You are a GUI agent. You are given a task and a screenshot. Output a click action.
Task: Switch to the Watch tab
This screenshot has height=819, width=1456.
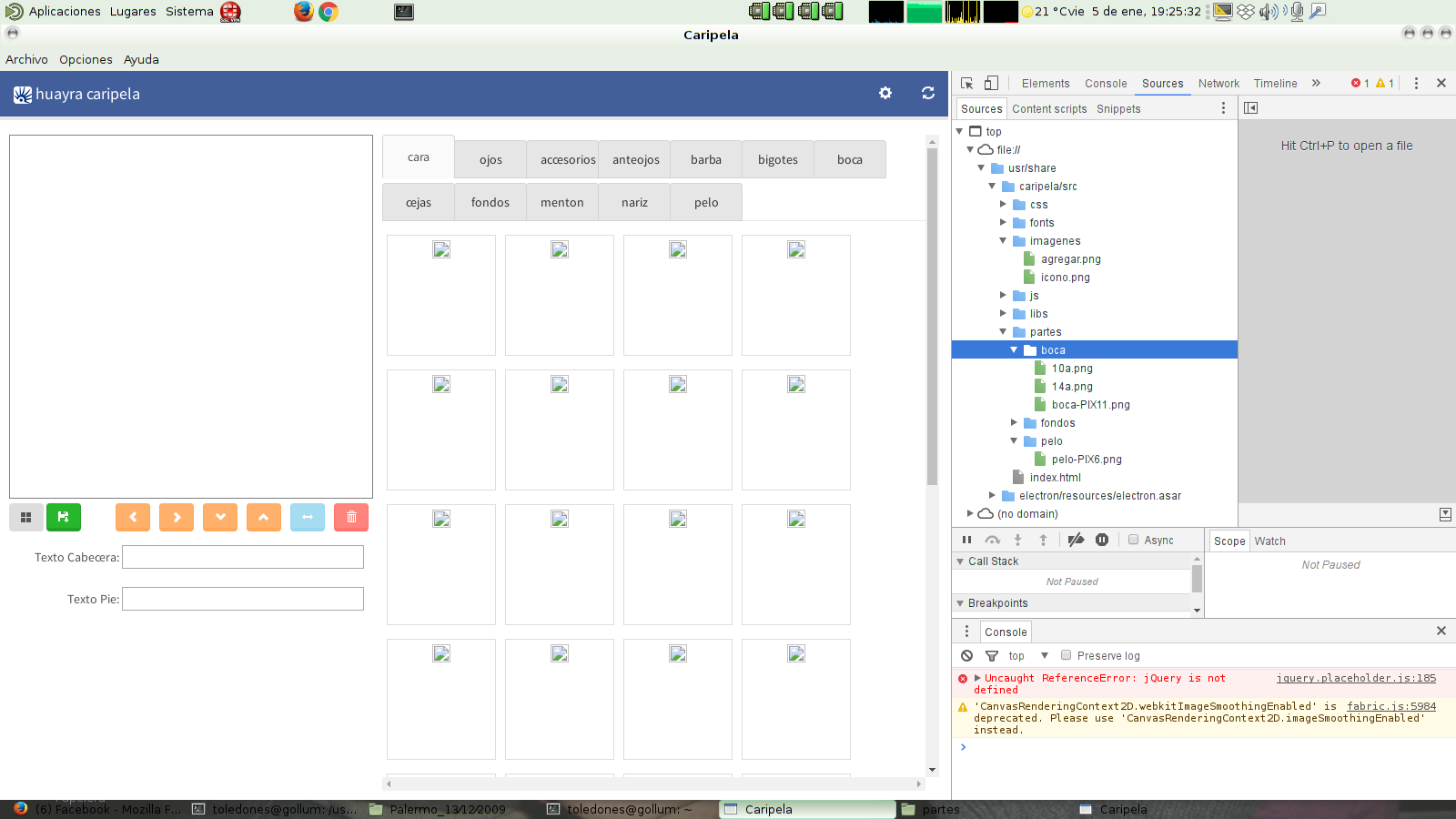[1270, 541]
